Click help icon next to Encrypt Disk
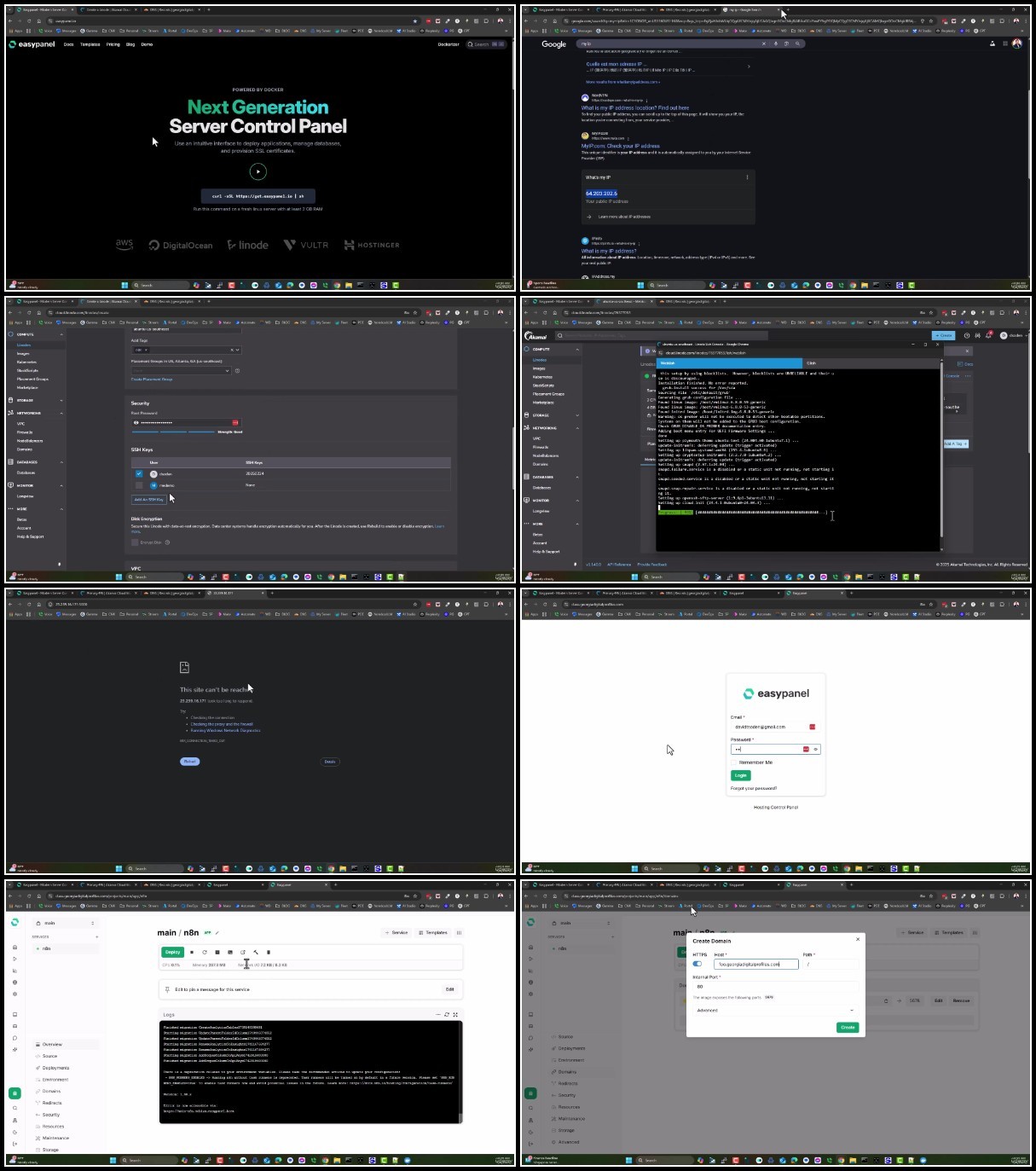This screenshot has height=1171, width=1036. (167, 542)
